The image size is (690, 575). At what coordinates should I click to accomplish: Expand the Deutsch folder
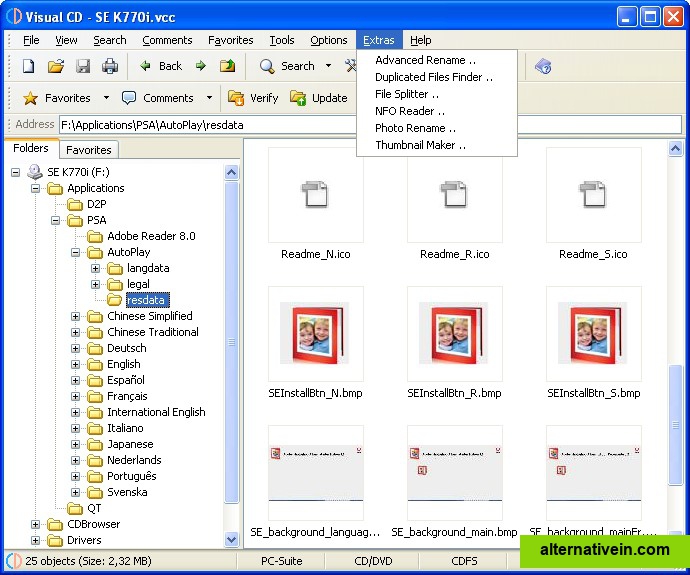click(x=75, y=348)
